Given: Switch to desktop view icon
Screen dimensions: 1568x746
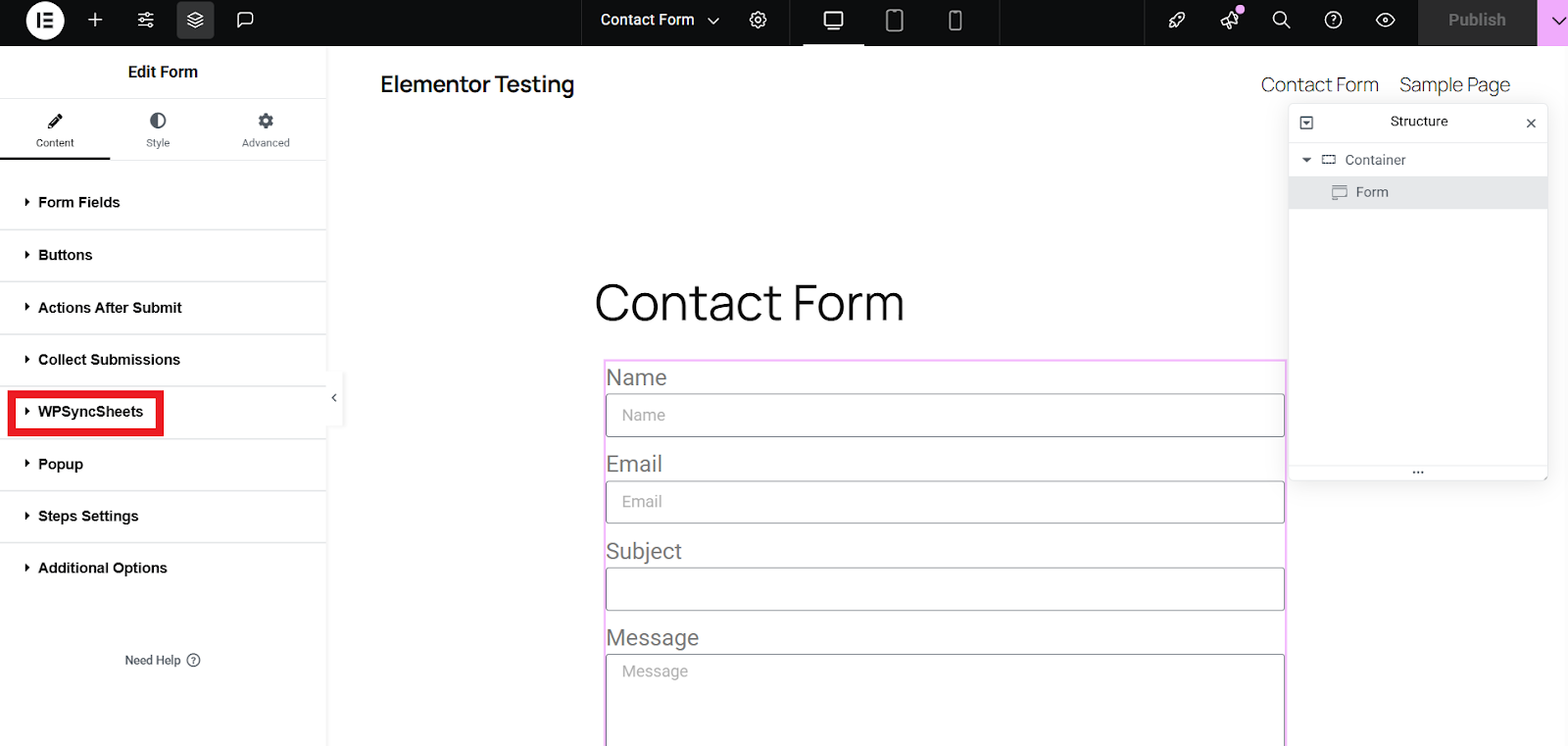Looking at the screenshot, I should click(x=834, y=20).
